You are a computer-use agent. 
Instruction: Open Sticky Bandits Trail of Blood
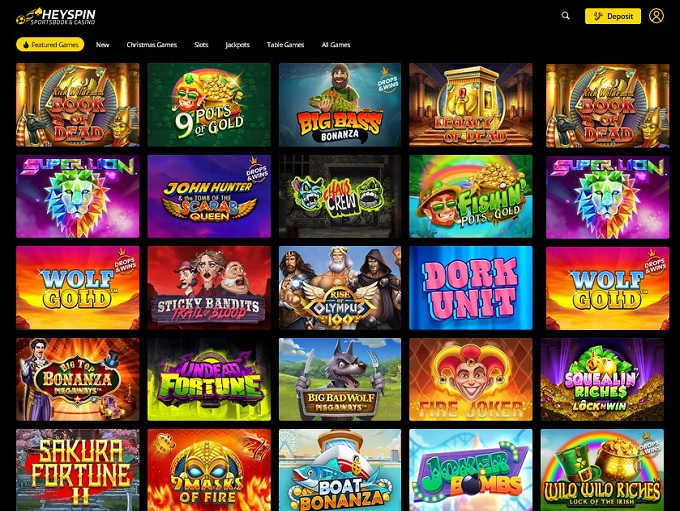click(209, 288)
